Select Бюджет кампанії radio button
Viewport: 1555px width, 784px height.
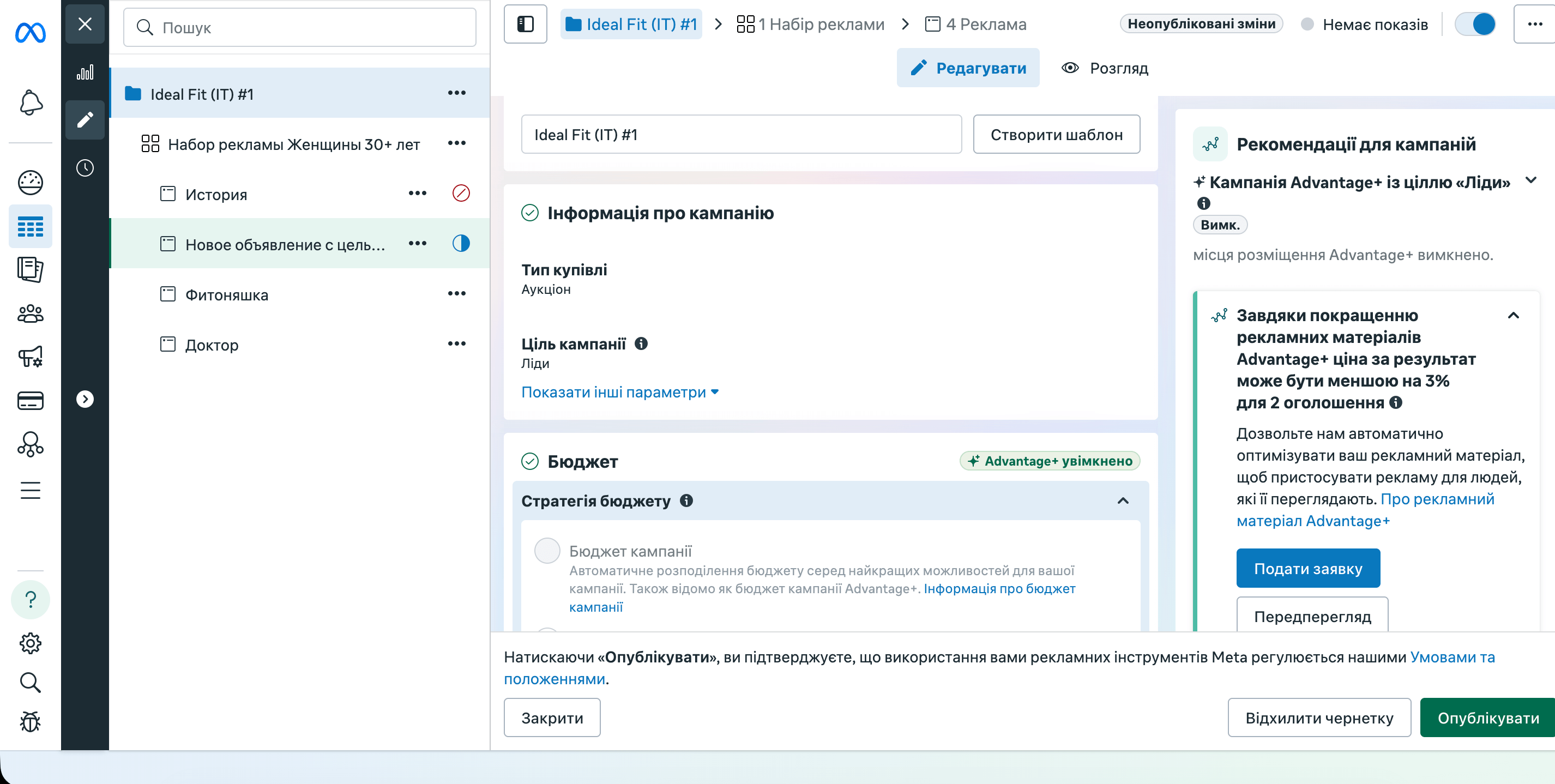click(547, 551)
